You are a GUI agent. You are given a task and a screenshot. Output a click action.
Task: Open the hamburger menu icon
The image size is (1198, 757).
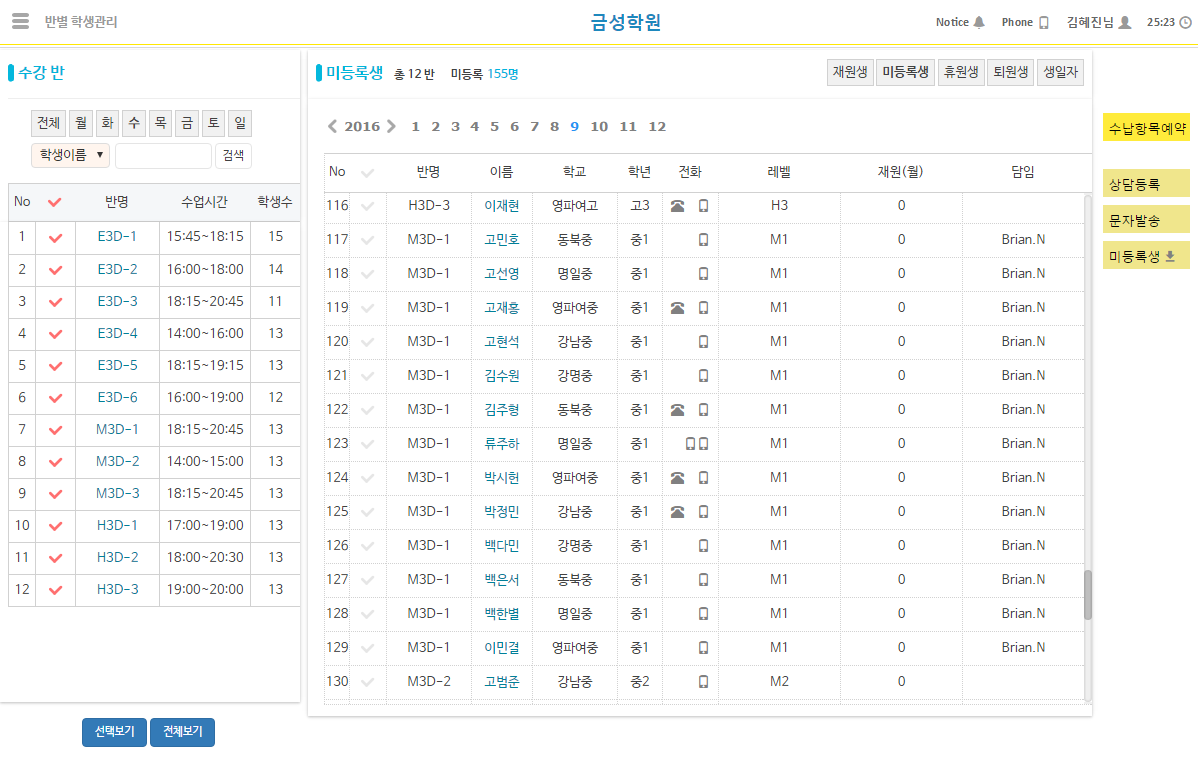click(21, 21)
